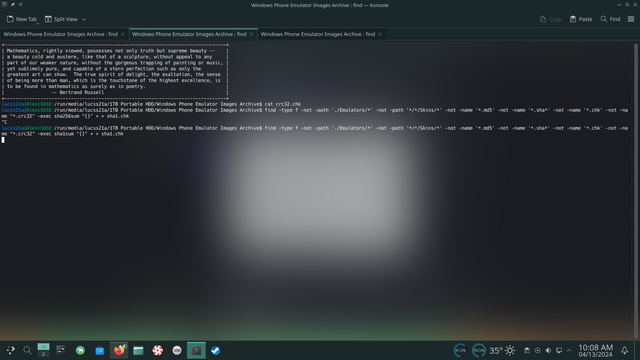
Task: Open the Find search bar
Action: click(x=610, y=19)
